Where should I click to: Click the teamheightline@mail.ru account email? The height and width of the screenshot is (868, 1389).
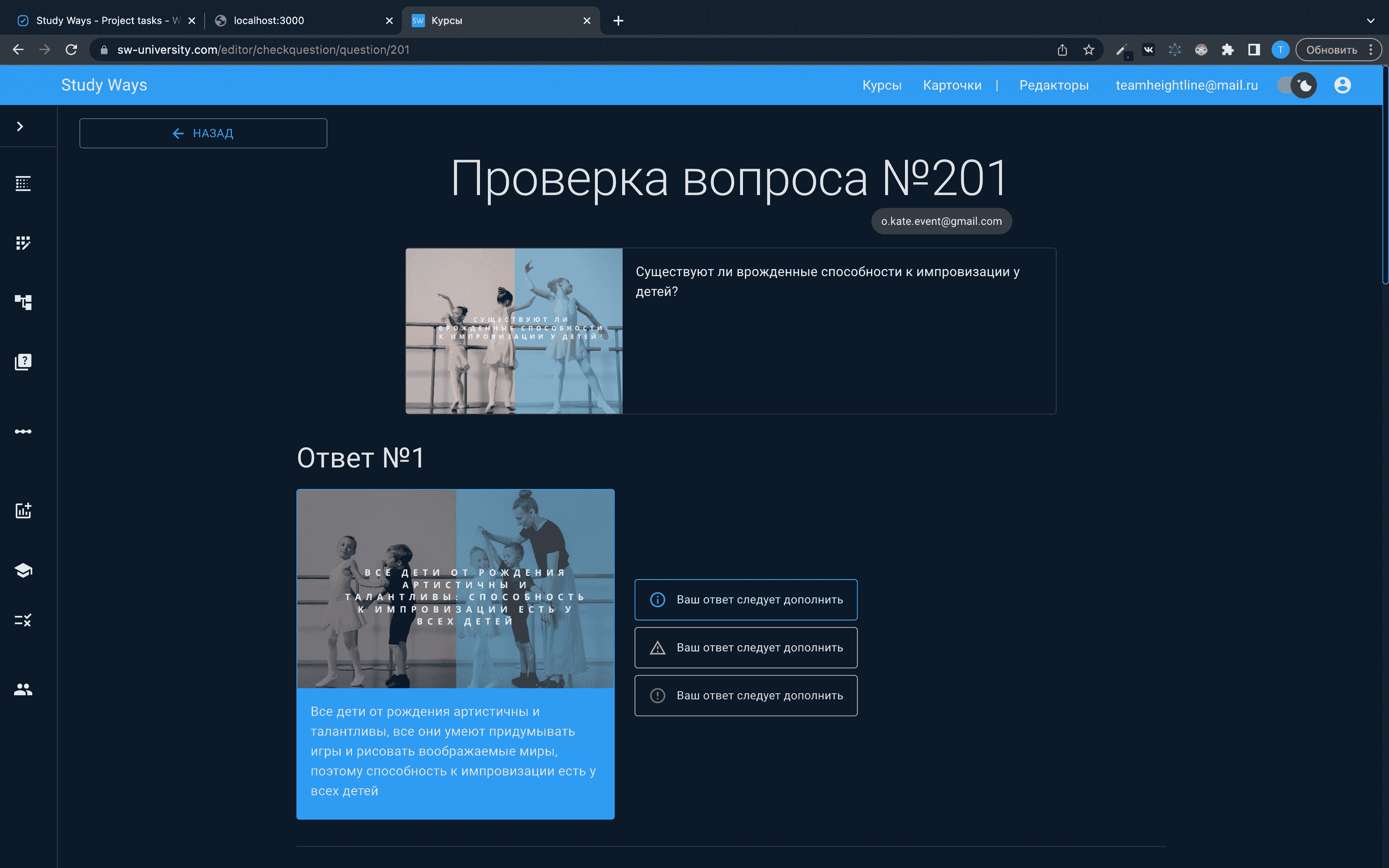tap(1186, 85)
